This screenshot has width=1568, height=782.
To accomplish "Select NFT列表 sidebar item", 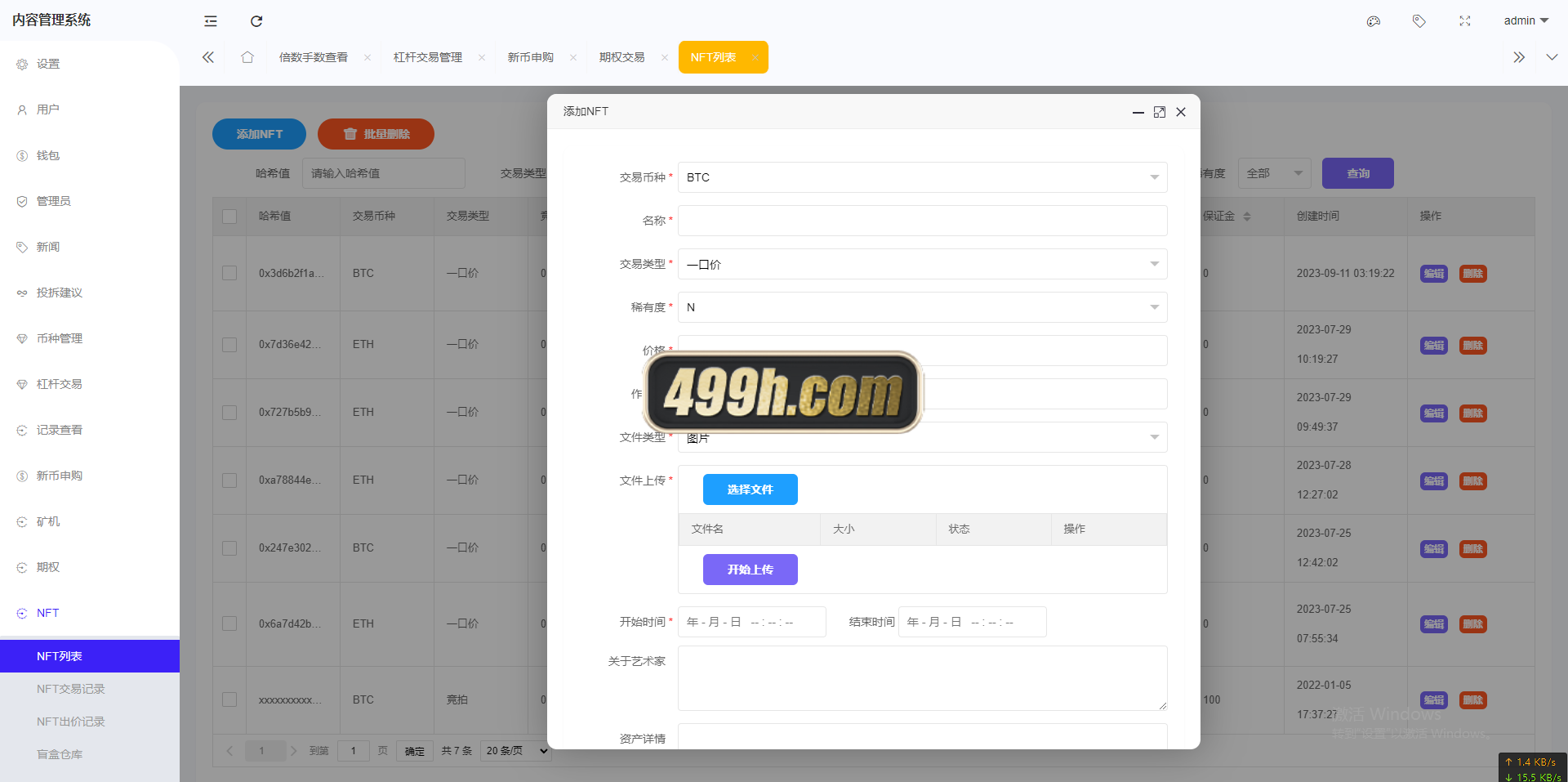I will (x=90, y=656).
